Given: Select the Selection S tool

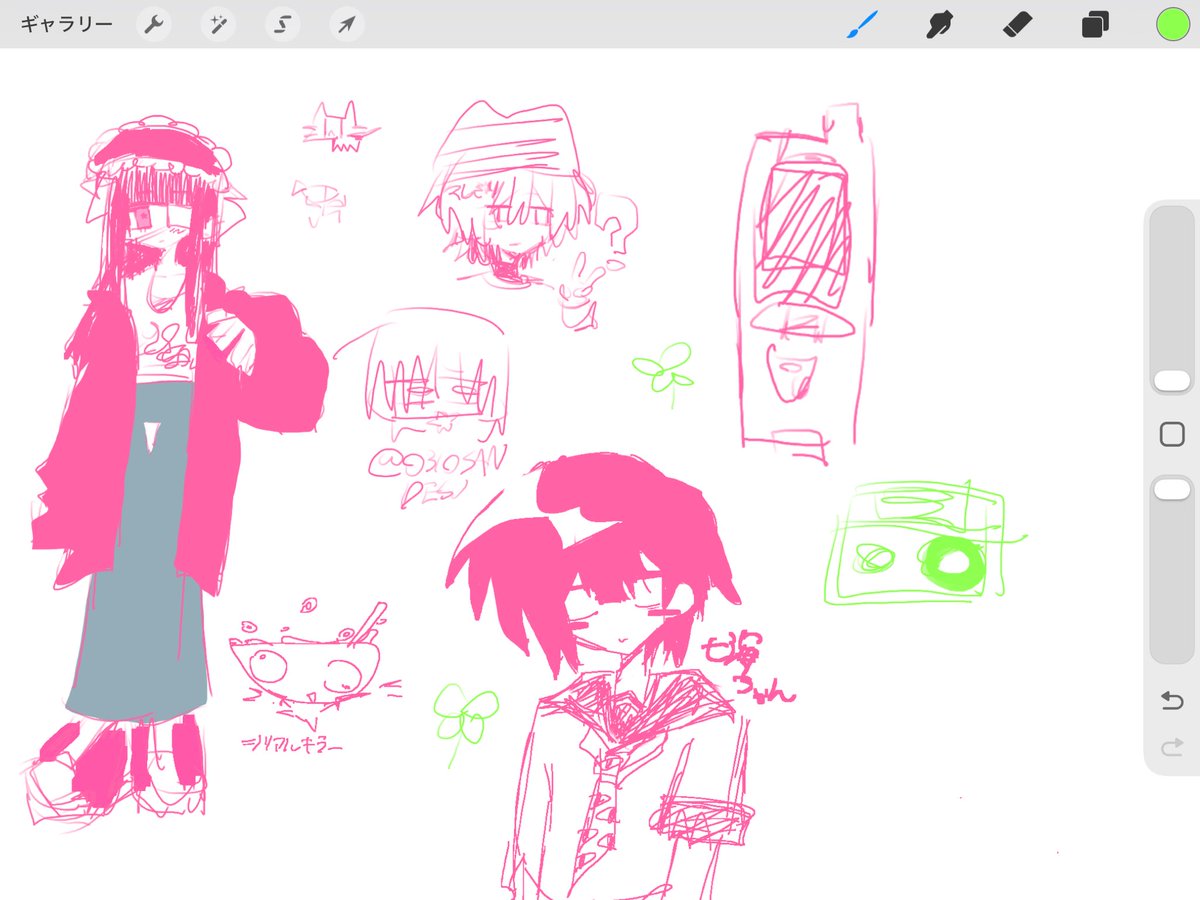Looking at the screenshot, I should (282, 25).
